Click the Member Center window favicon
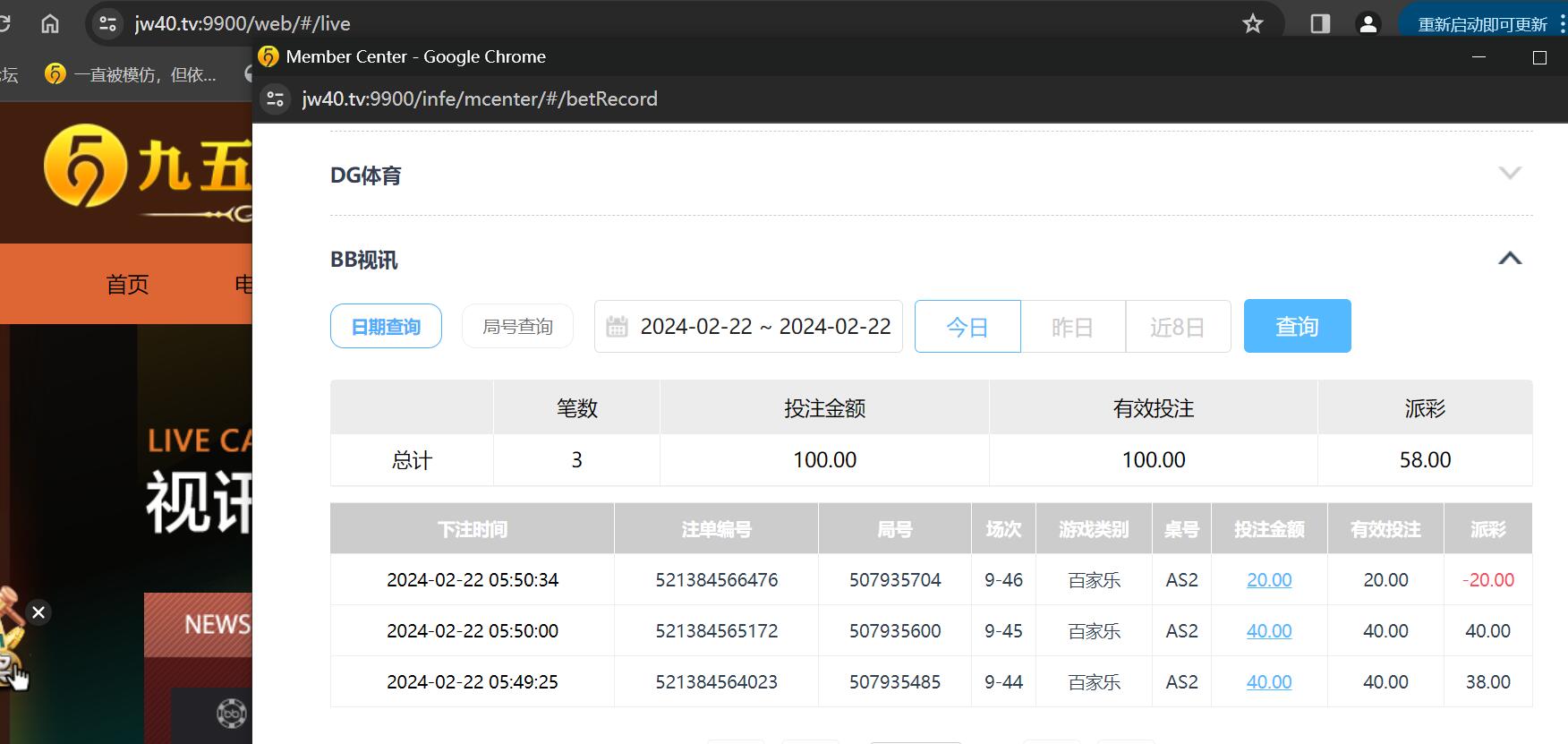The width and height of the screenshot is (1568, 744). (268, 56)
